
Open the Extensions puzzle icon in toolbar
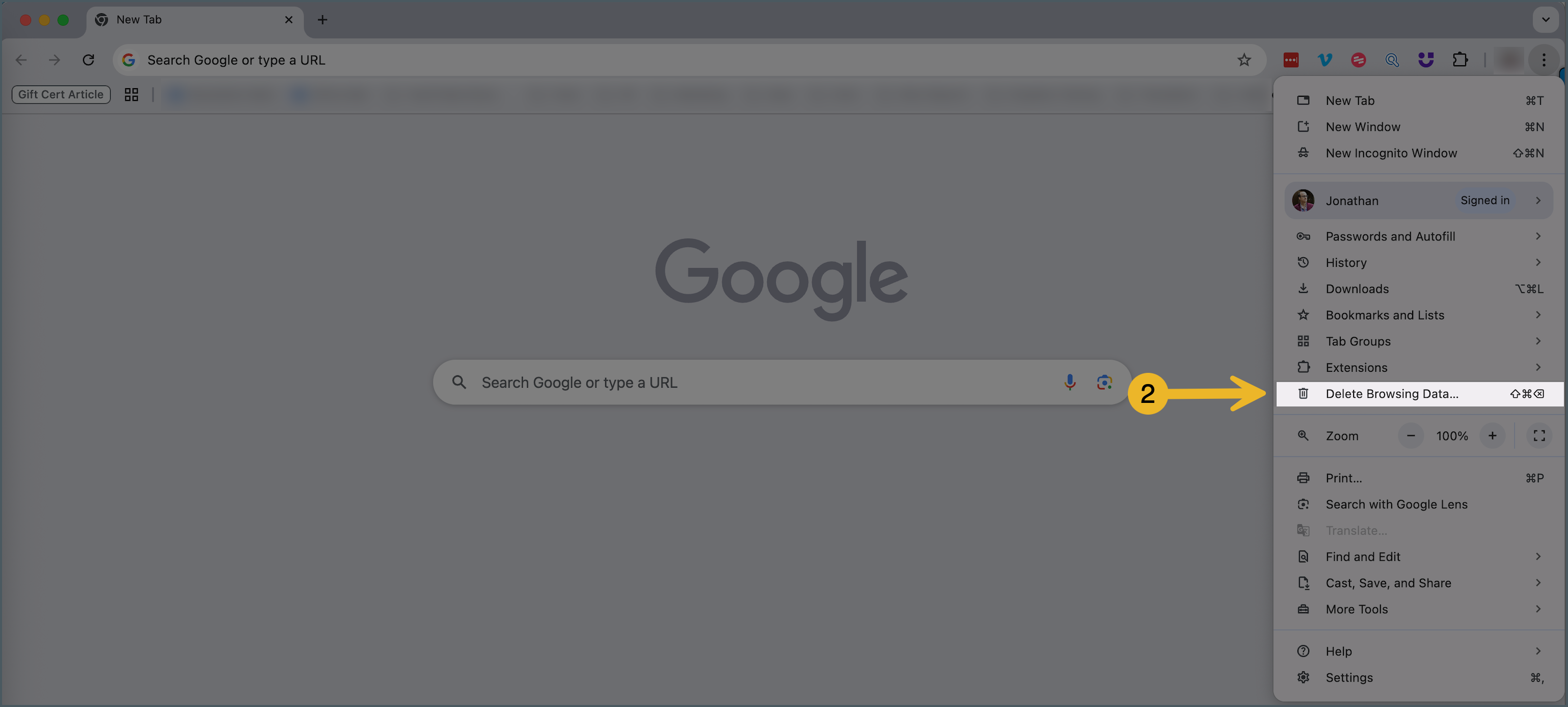pos(1459,60)
